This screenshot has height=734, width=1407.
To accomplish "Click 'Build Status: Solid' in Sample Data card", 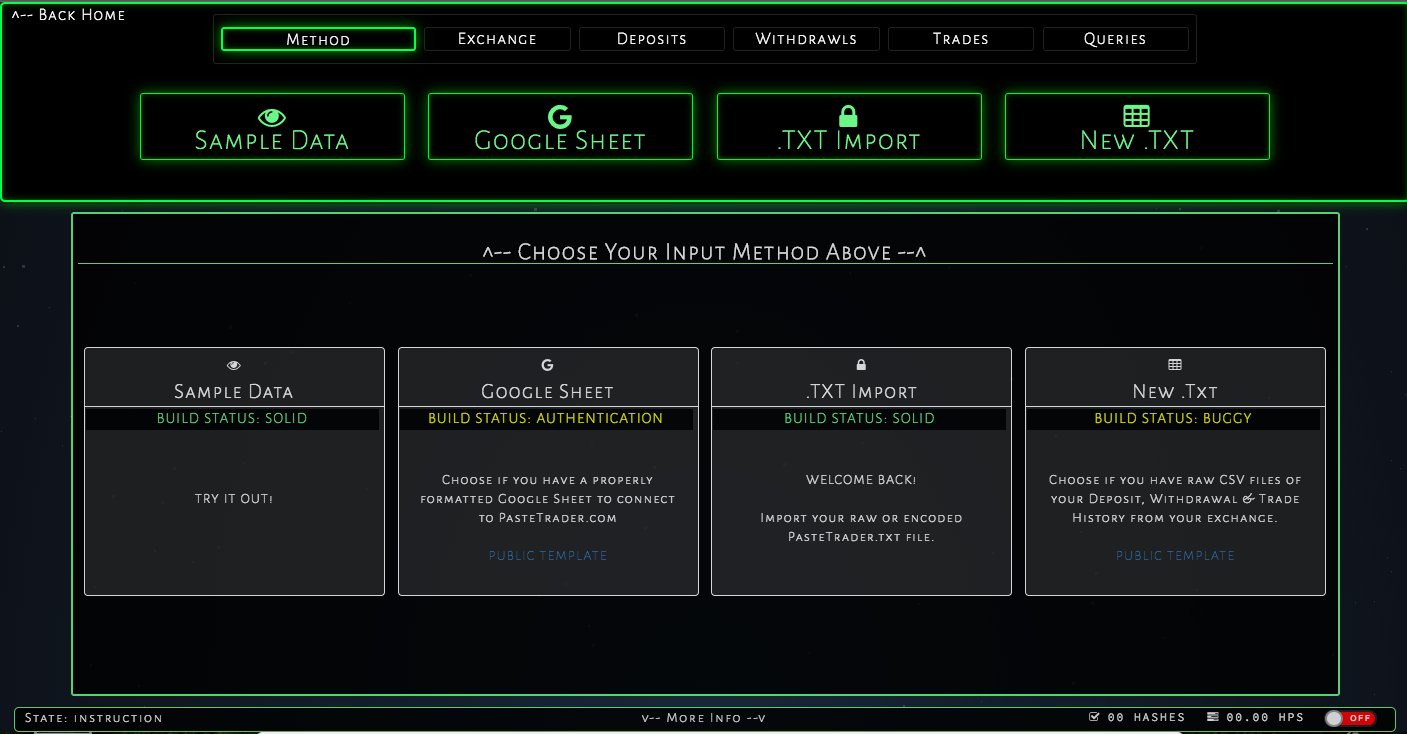I will [x=232, y=419].
